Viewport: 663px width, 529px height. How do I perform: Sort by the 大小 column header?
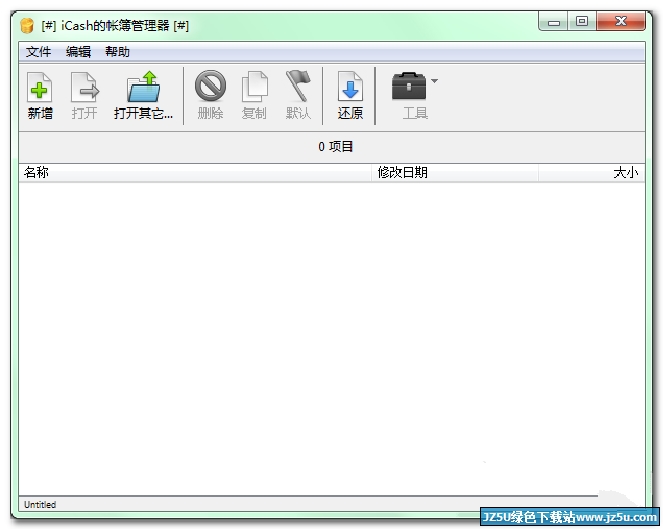coord(624,173)
